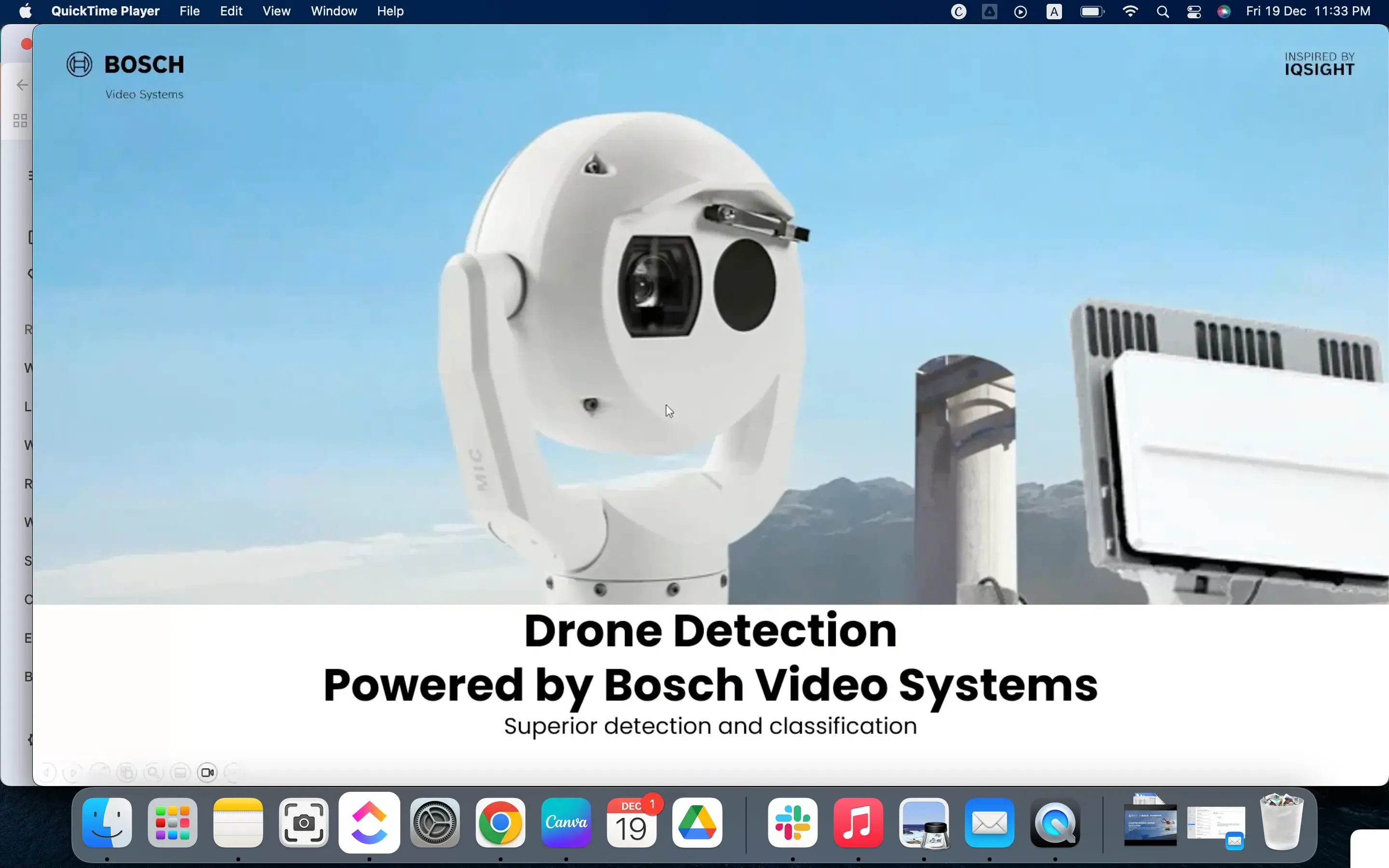Select the magnifier zoom icon in player controls
1389x868 pixels.
point(153,773)
